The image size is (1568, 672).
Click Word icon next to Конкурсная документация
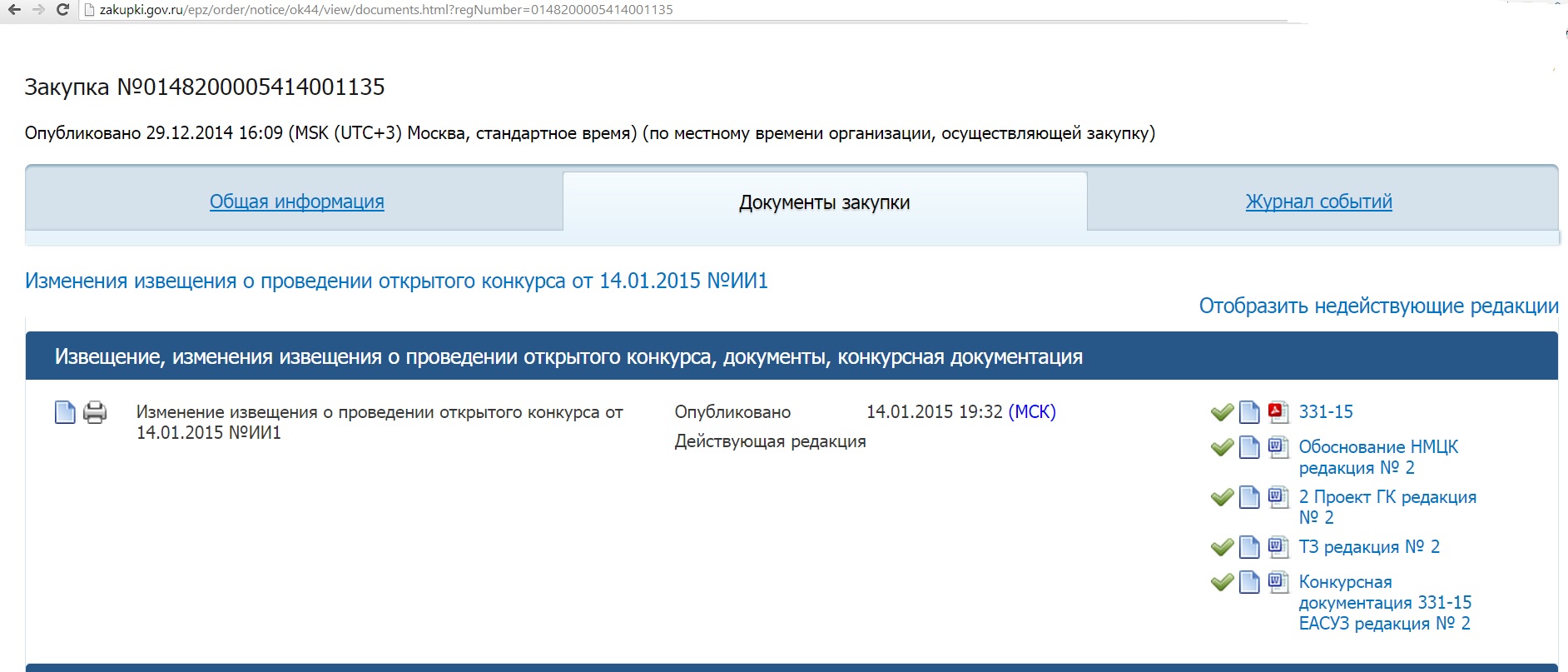point(1278,582)
